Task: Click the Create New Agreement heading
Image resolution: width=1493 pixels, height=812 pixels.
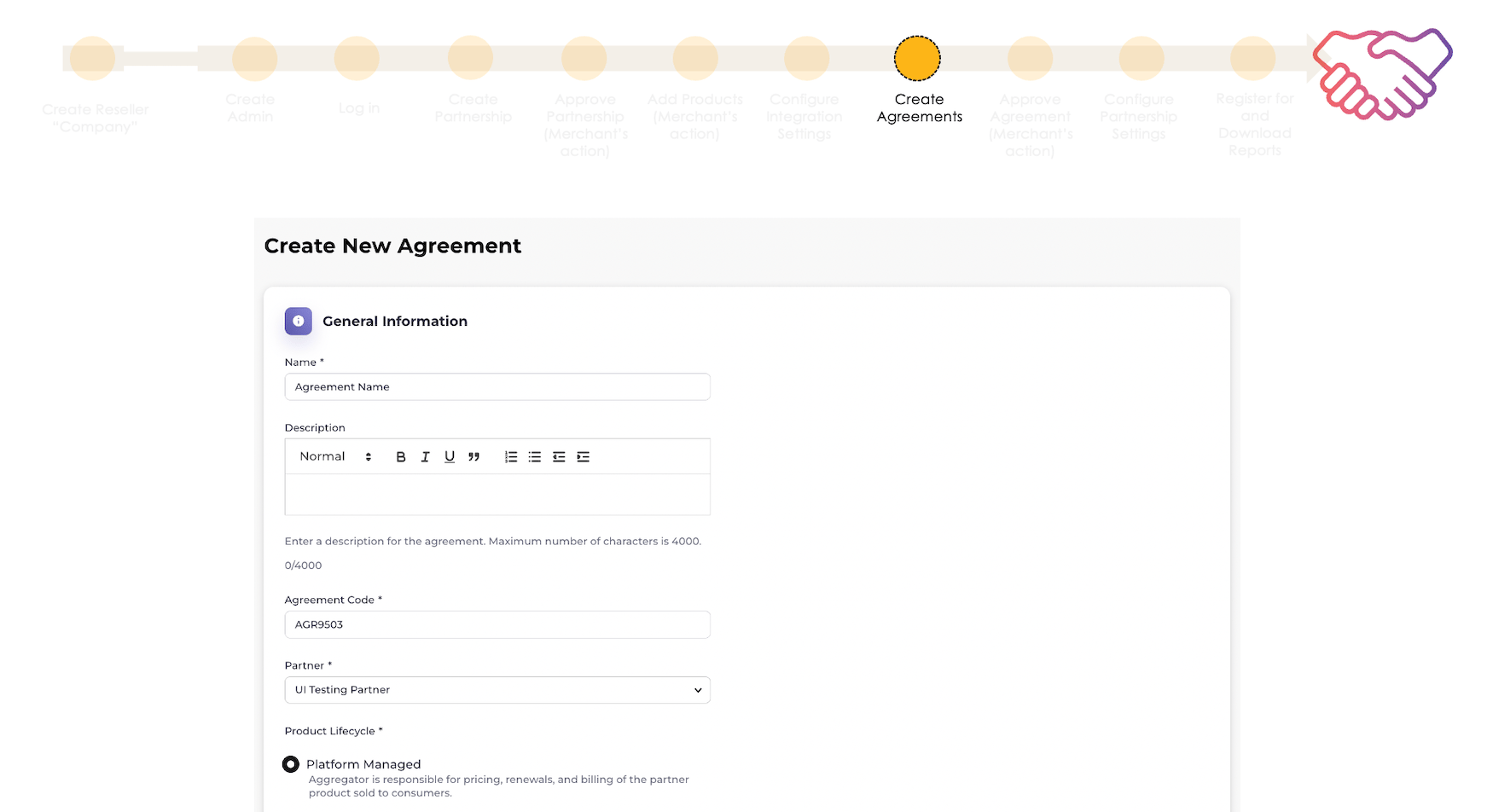Action: pos(392,246)
